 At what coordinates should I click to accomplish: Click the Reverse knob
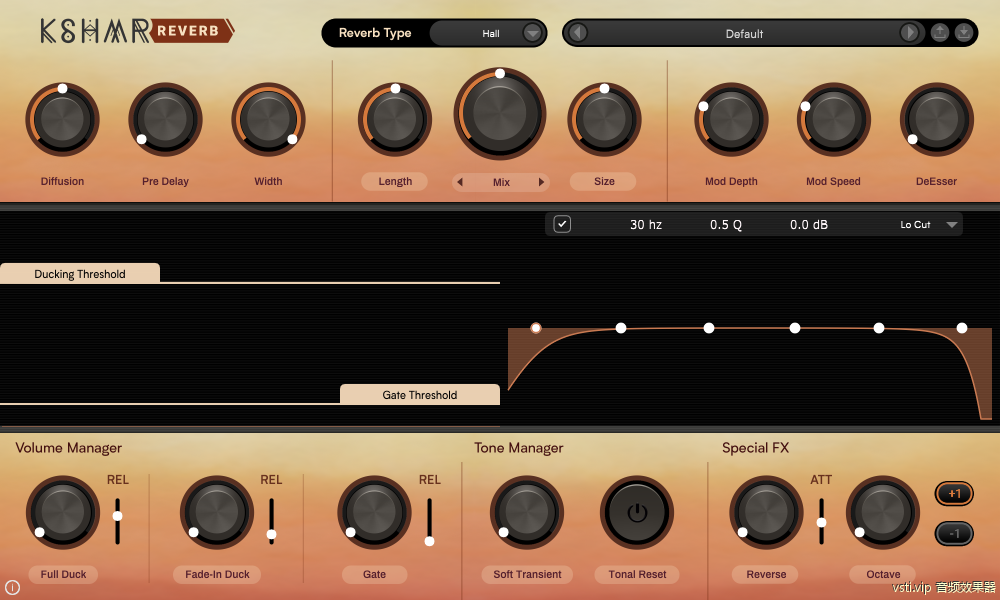[766, 512]
